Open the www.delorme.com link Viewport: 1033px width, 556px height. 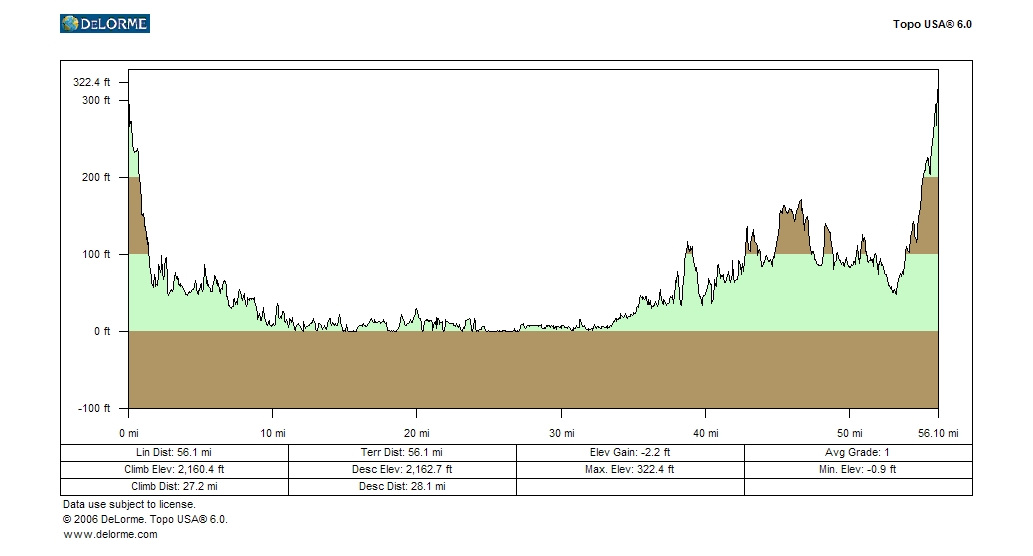[x=110, y=535]
